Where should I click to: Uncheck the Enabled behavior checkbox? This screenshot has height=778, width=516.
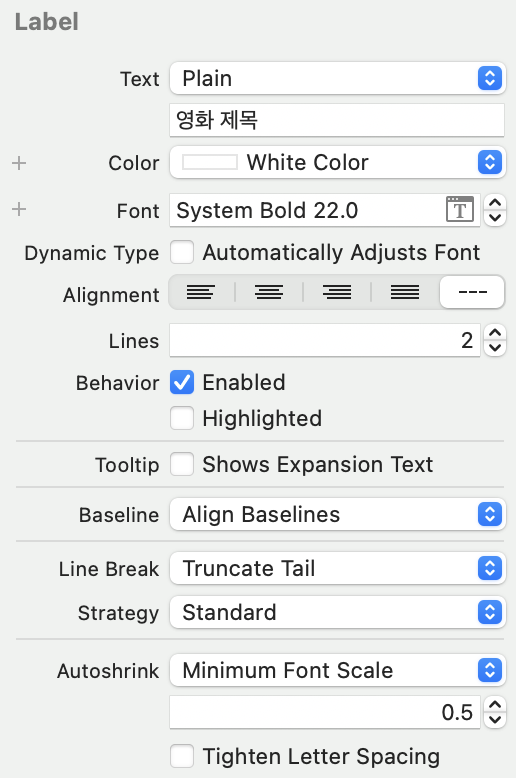point(182,383)
